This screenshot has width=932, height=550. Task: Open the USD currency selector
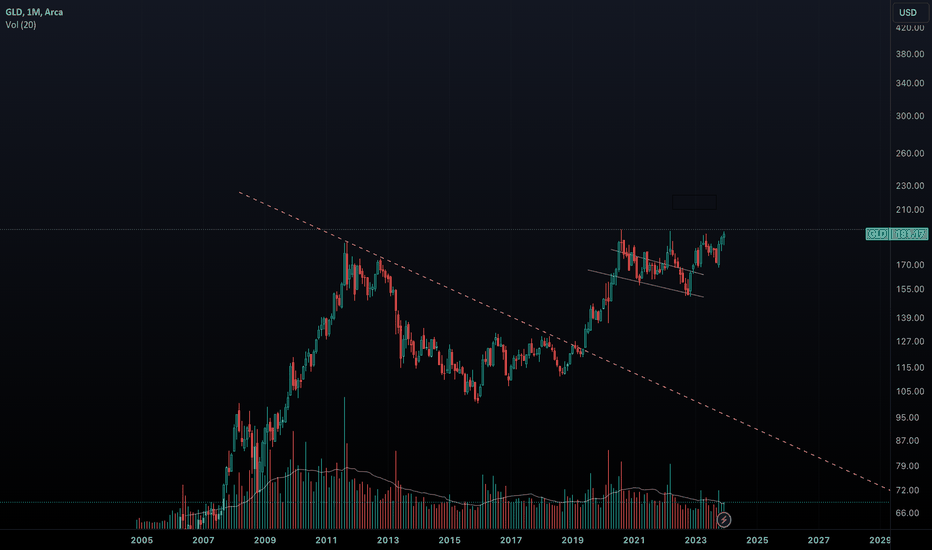[908, 12]
